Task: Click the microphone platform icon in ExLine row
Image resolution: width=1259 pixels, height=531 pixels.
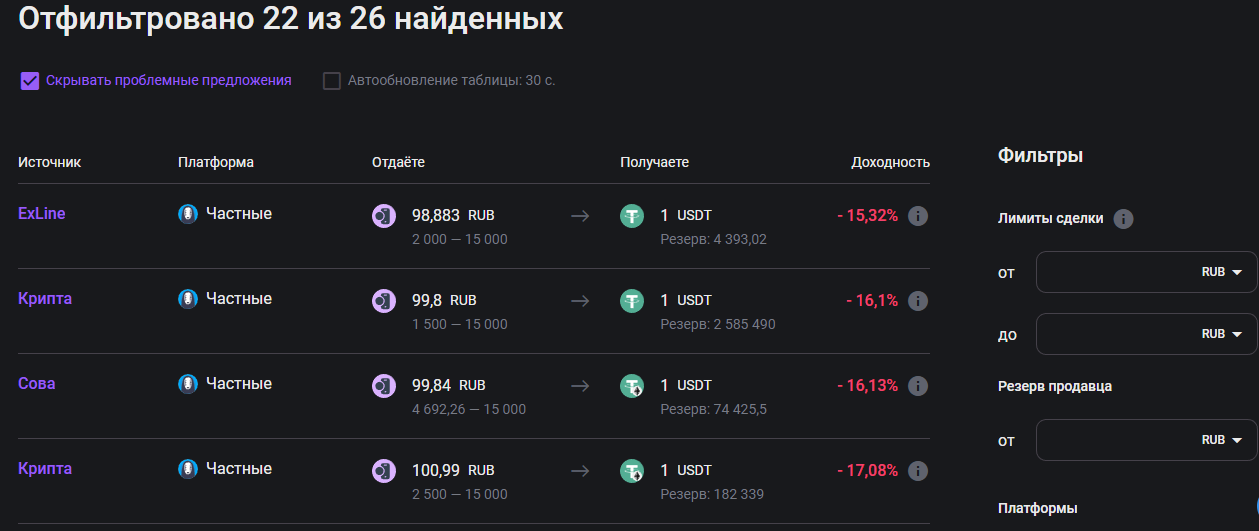Action: [188, 214]
